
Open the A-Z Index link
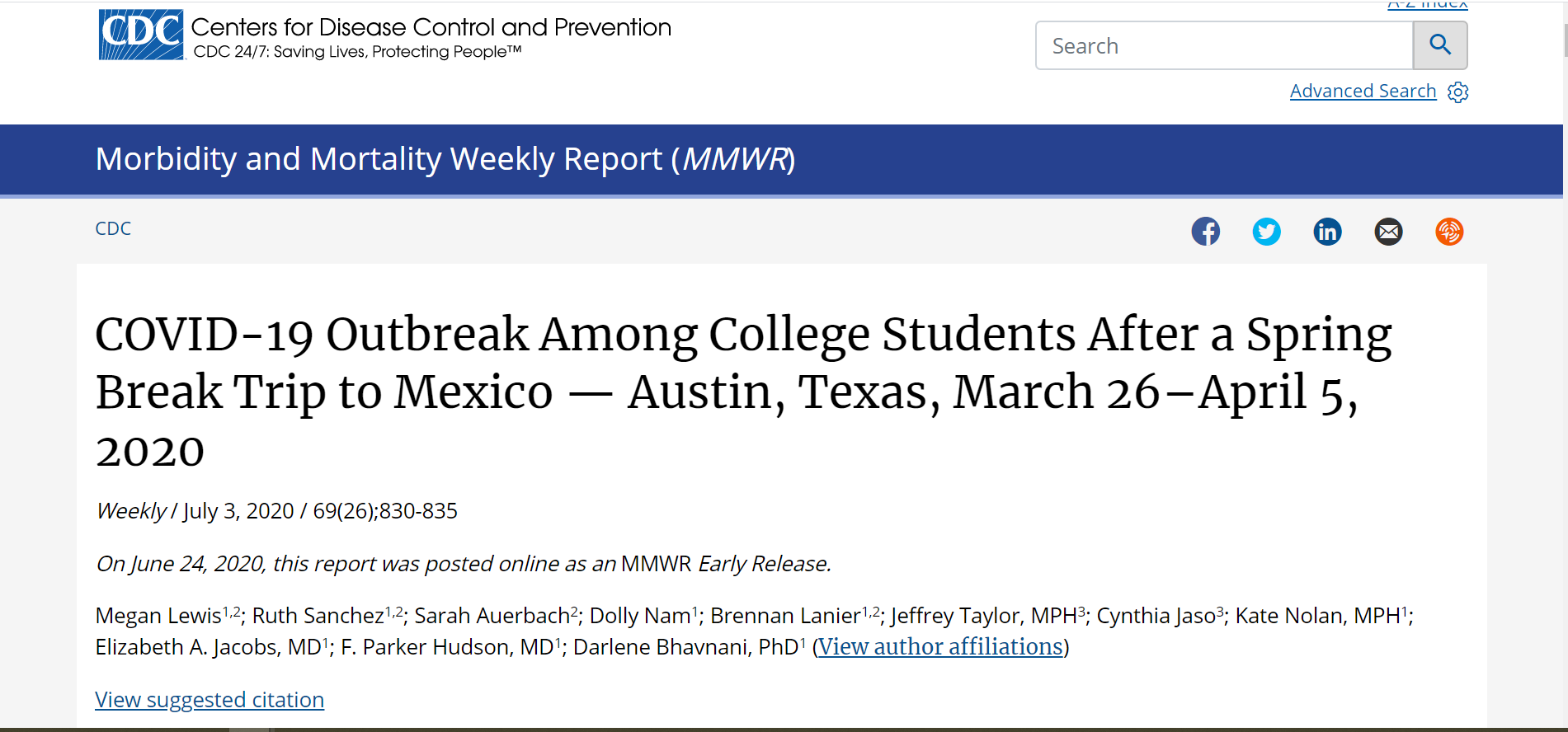click(x=1427, y=5)
